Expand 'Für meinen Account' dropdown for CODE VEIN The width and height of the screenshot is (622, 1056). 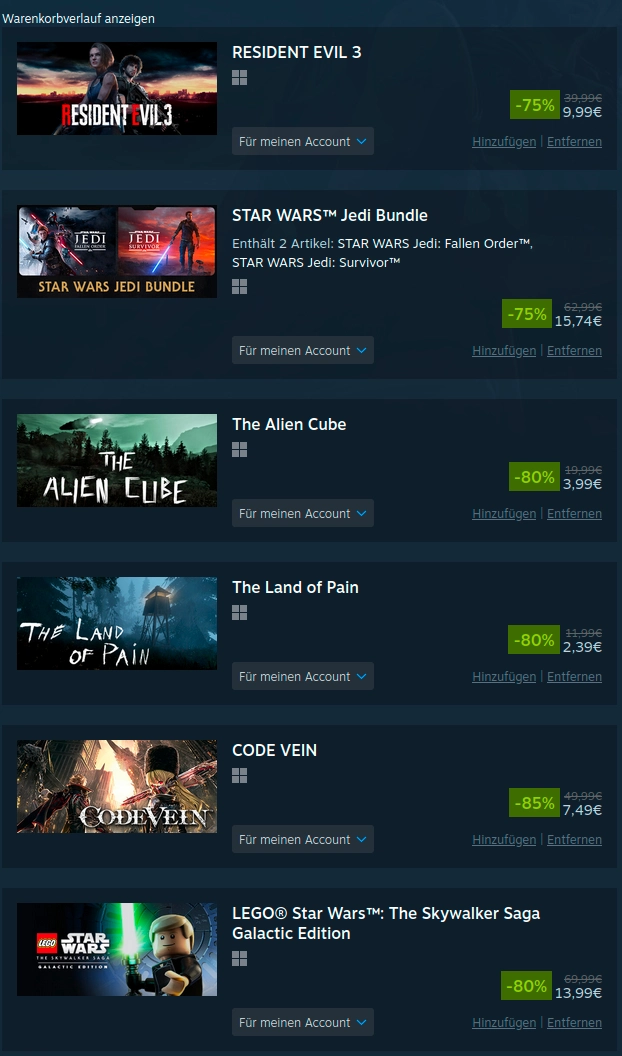[x=303, y=839]
